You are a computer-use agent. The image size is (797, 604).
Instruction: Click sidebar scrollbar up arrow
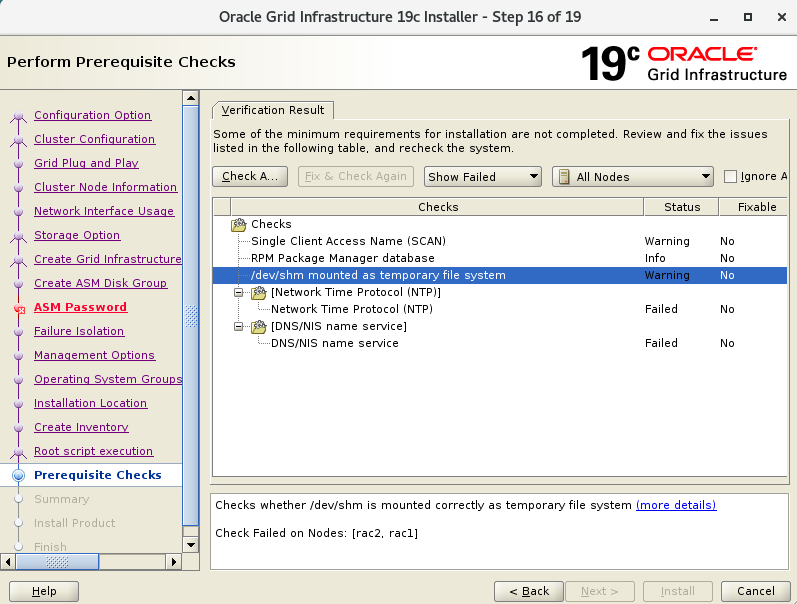point(191,97)
